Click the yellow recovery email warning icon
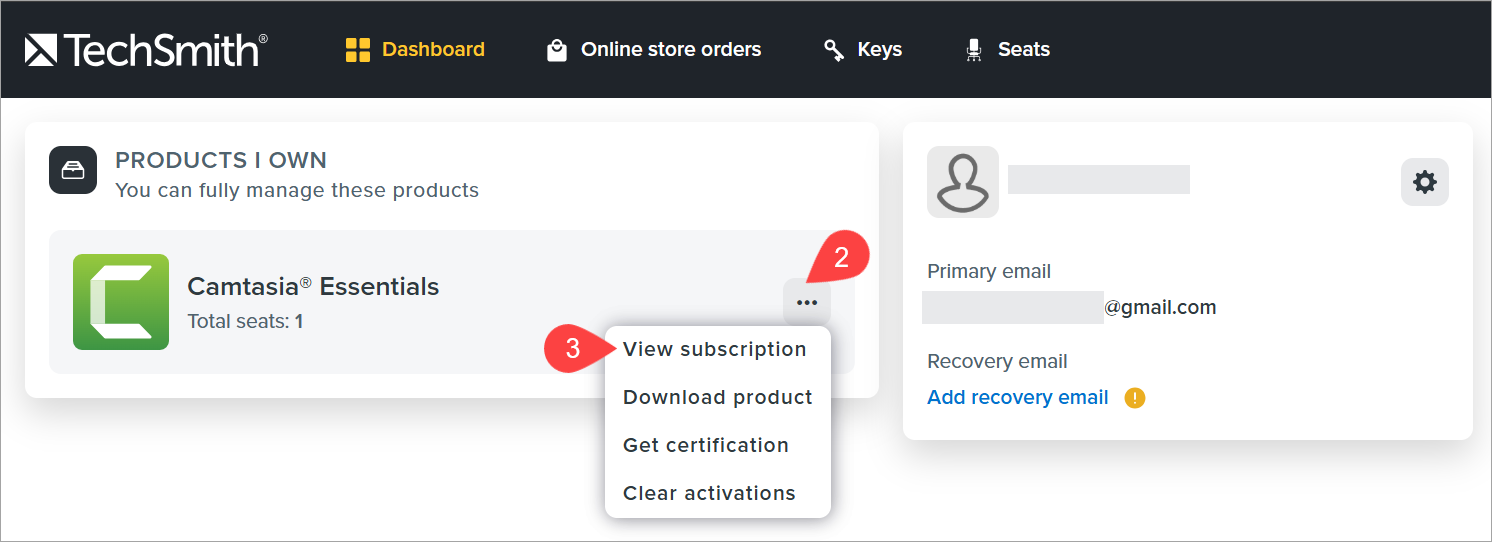Viewport: 1492px width, 542px height. click(1135, 398)
